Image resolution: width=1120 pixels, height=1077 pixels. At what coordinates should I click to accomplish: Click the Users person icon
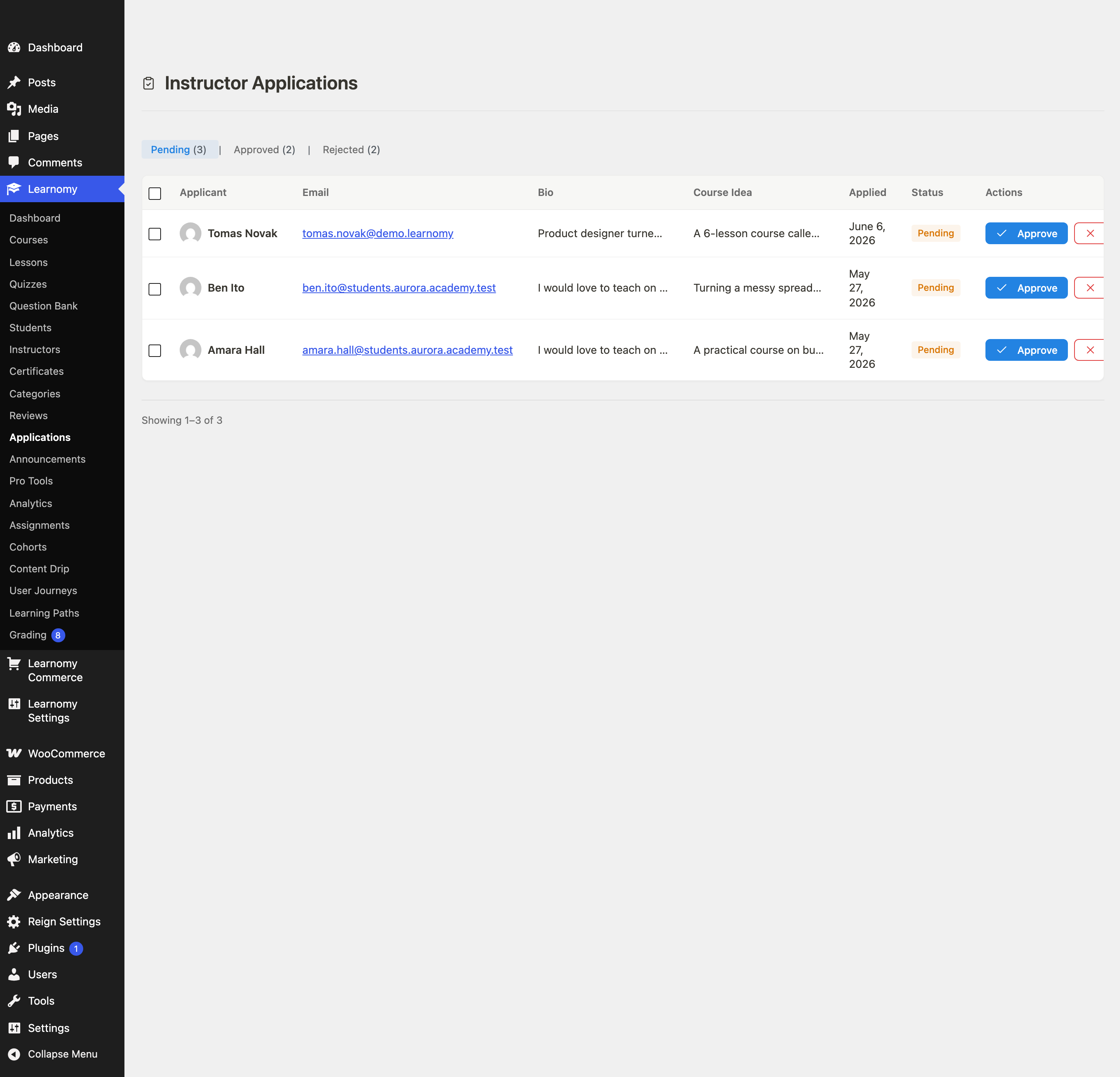(x=14, y=975)
